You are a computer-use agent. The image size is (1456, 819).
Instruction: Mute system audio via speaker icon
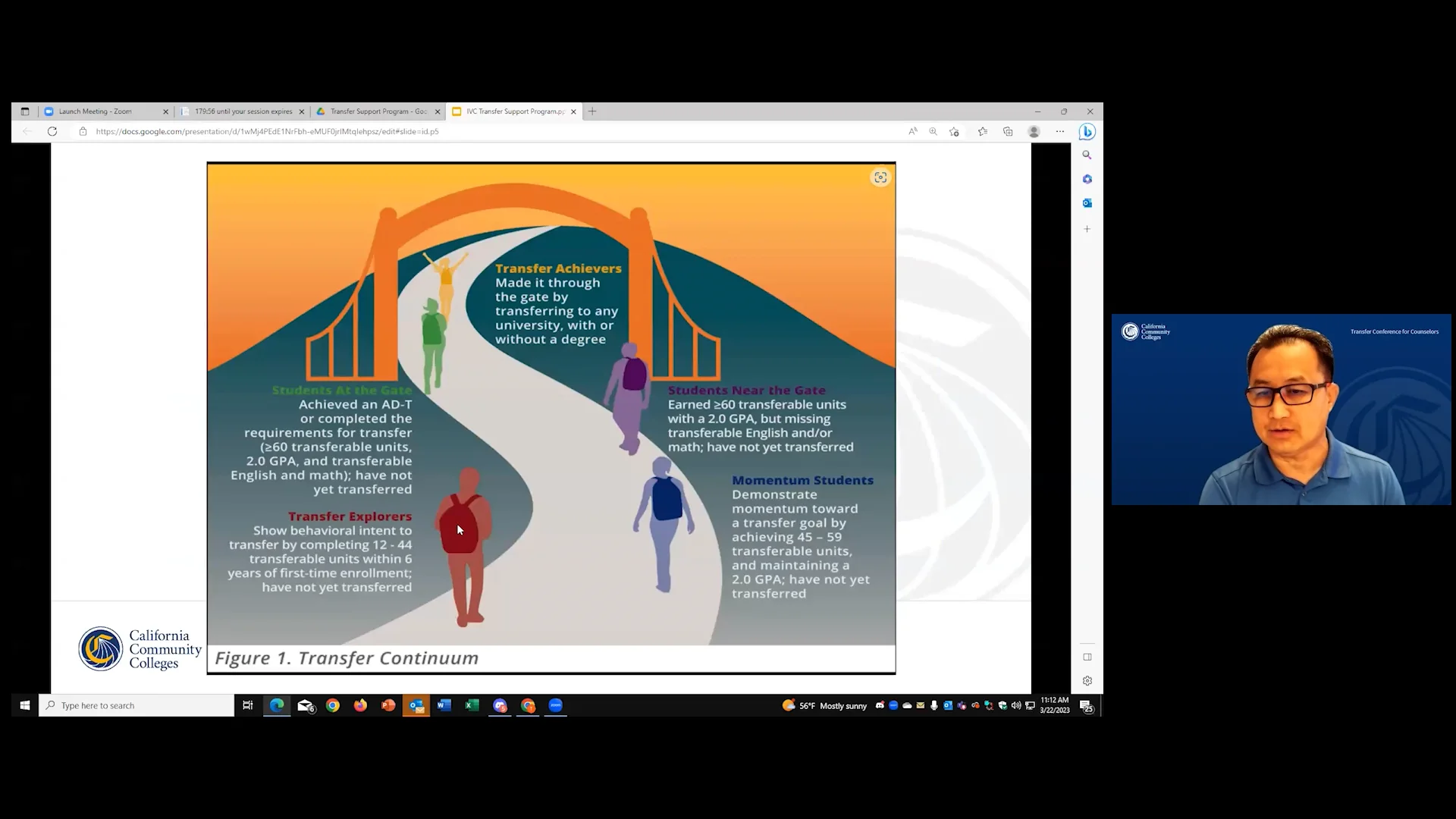(1016, 705)
